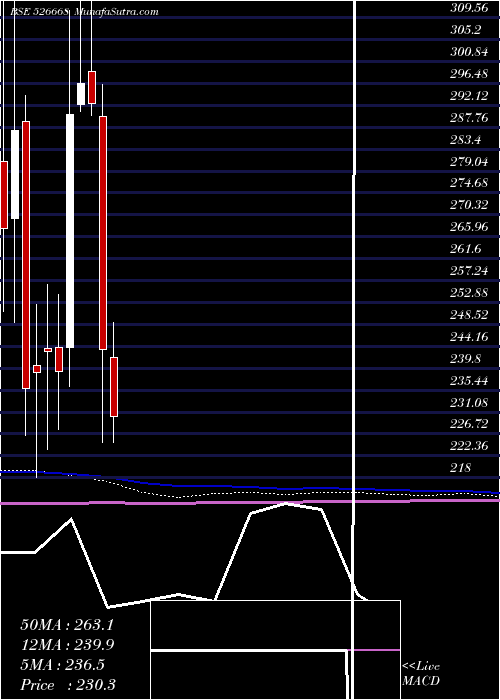
Task: Click the 257.24 price axis label
Action: 469,271
